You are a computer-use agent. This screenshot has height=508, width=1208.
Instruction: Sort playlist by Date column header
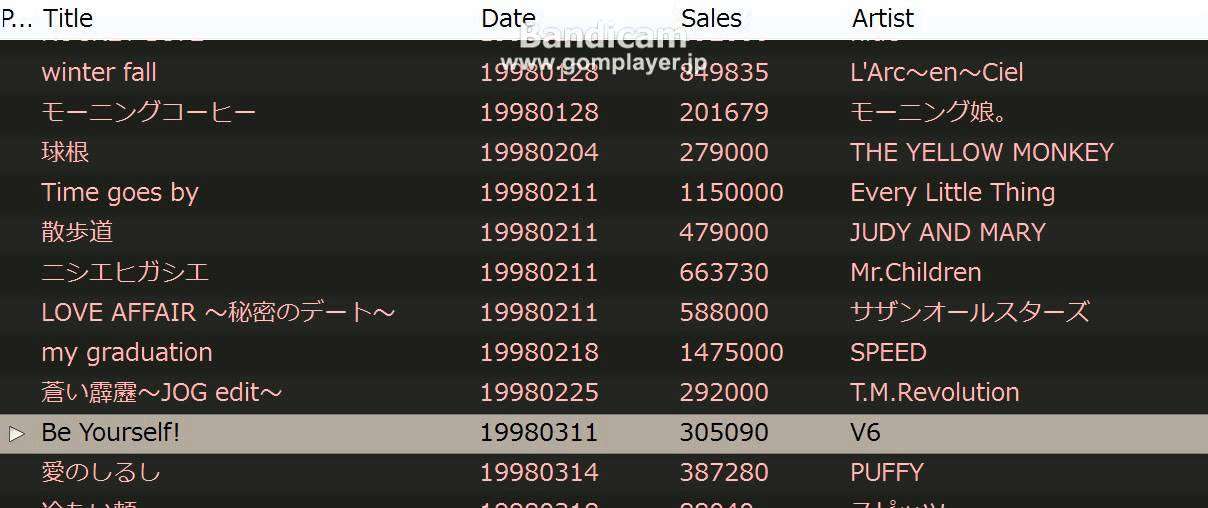(508, 18)
